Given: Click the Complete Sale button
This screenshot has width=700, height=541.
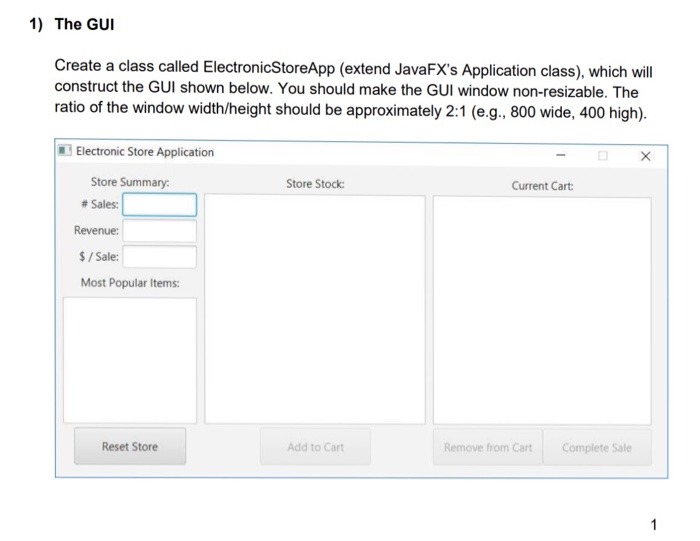Looking at the screenshot, I should [x=597, y=448].
